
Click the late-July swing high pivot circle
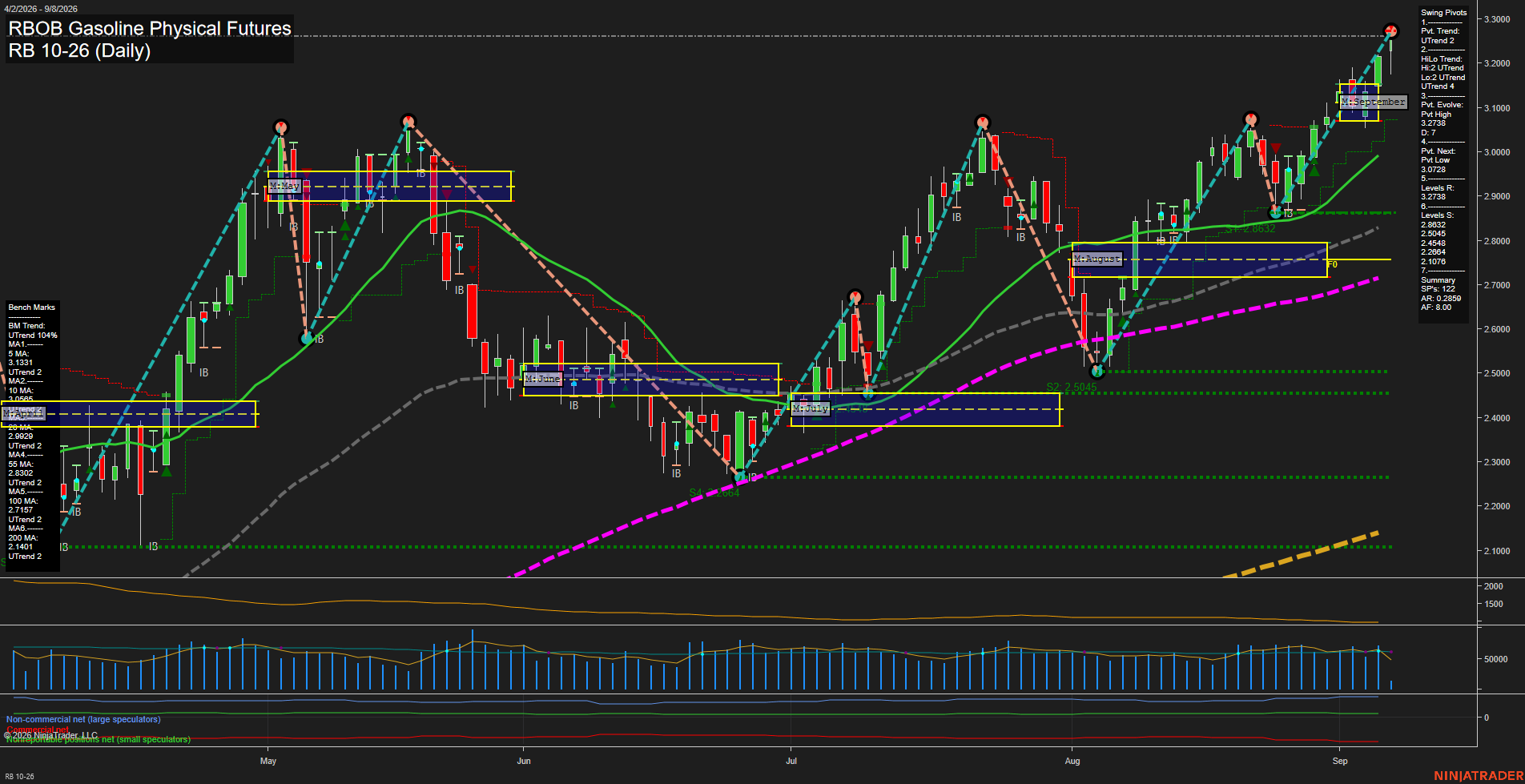tap(983, 123)
